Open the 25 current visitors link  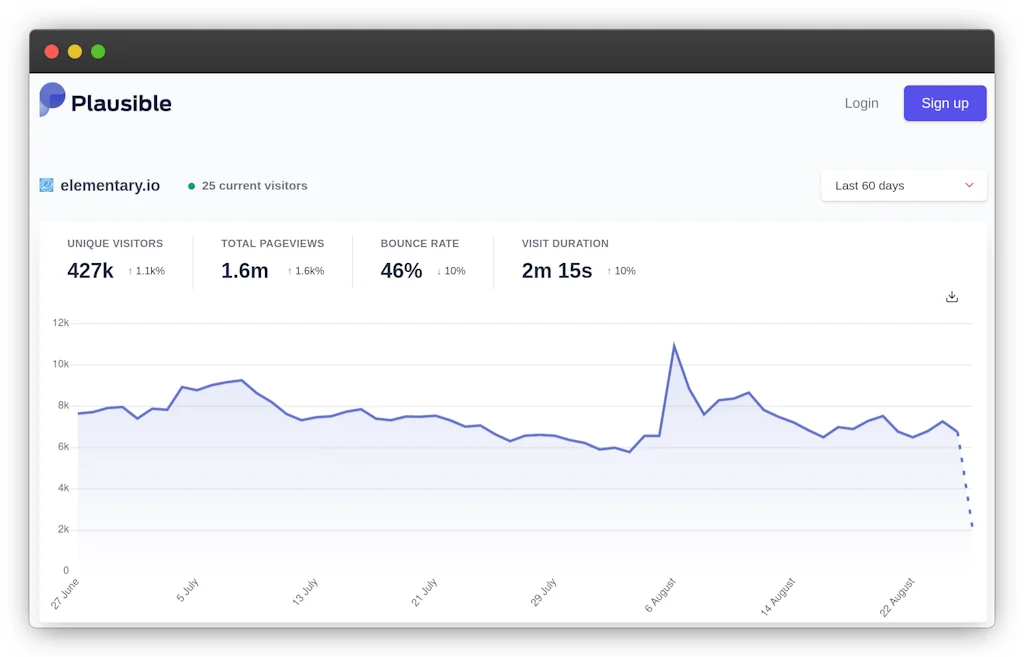pos(256,185)
